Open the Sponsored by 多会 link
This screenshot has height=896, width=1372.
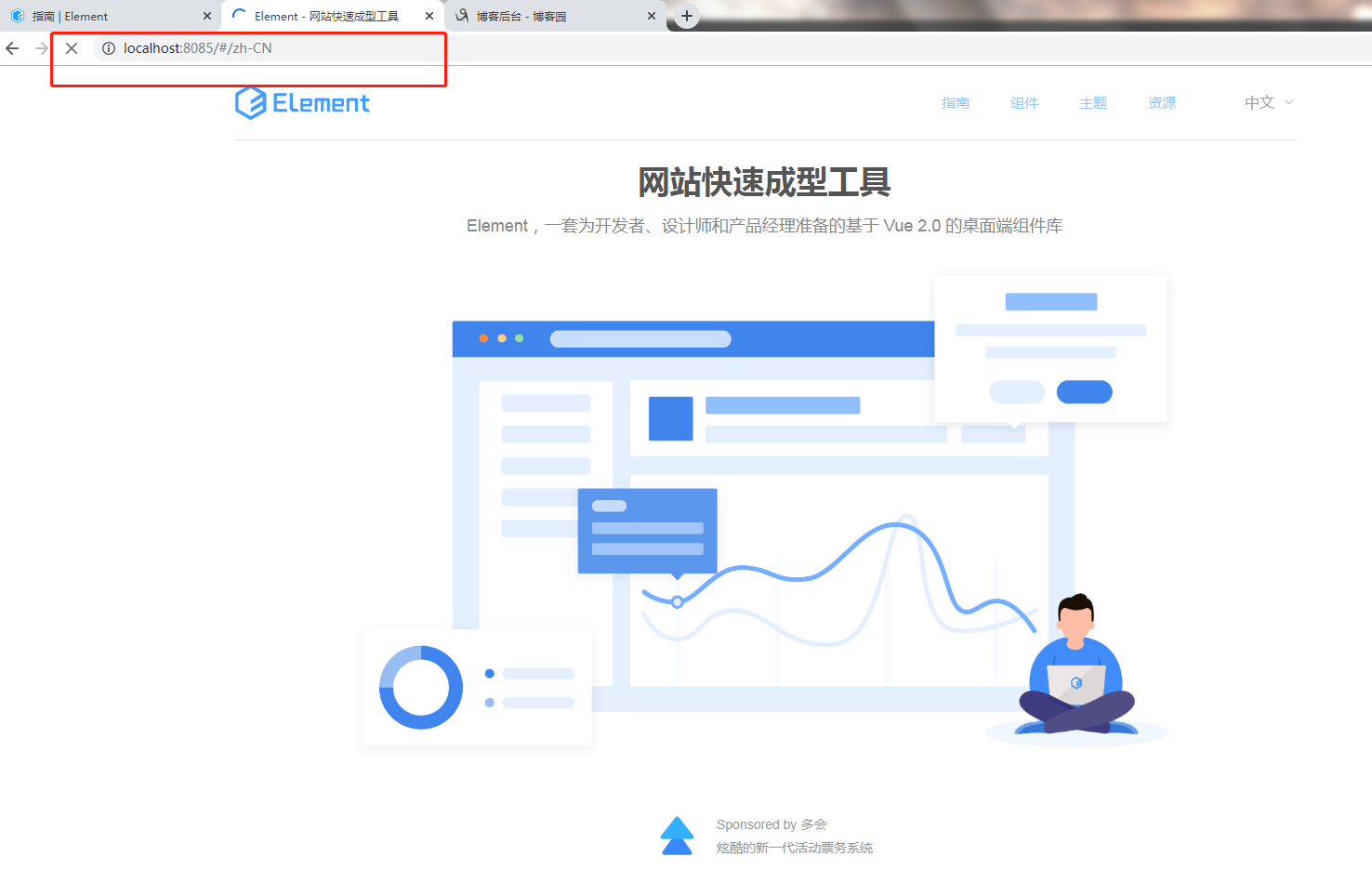pos(772,824)
